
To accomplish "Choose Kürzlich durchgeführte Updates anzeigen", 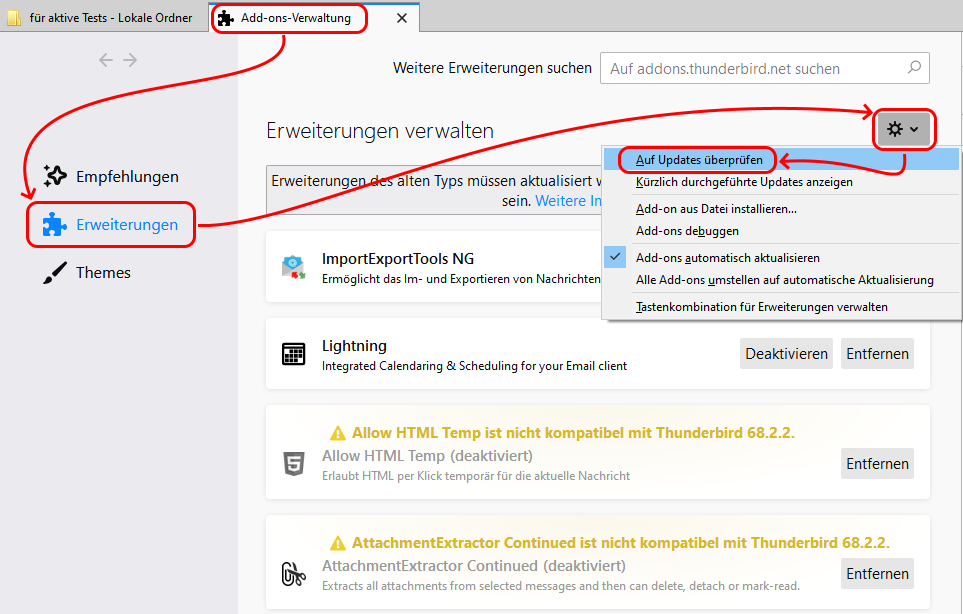I will [x=781, y=182].
